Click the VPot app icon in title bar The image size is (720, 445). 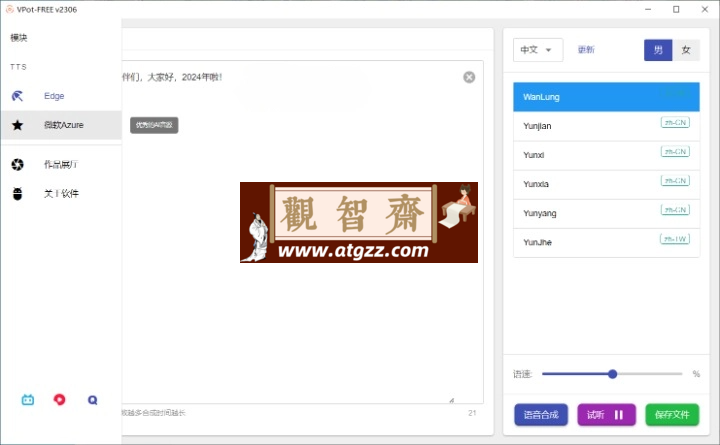pyautogui.click(x=9, y=9)
